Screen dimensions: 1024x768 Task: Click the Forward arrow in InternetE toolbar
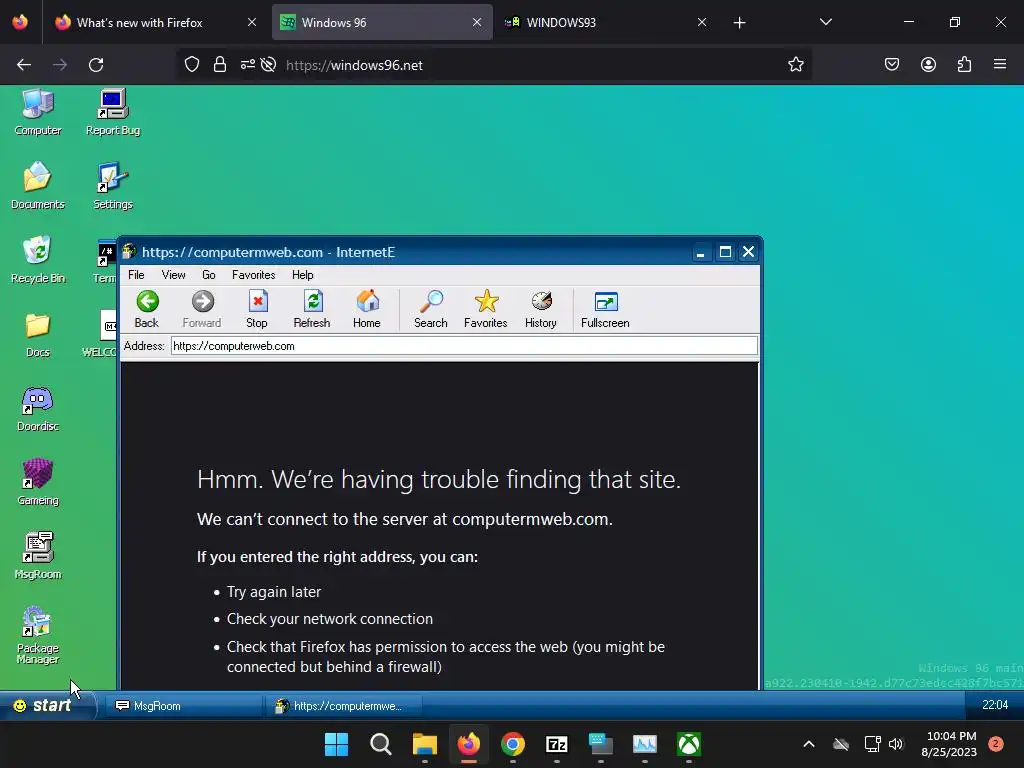tap(202, 309)
